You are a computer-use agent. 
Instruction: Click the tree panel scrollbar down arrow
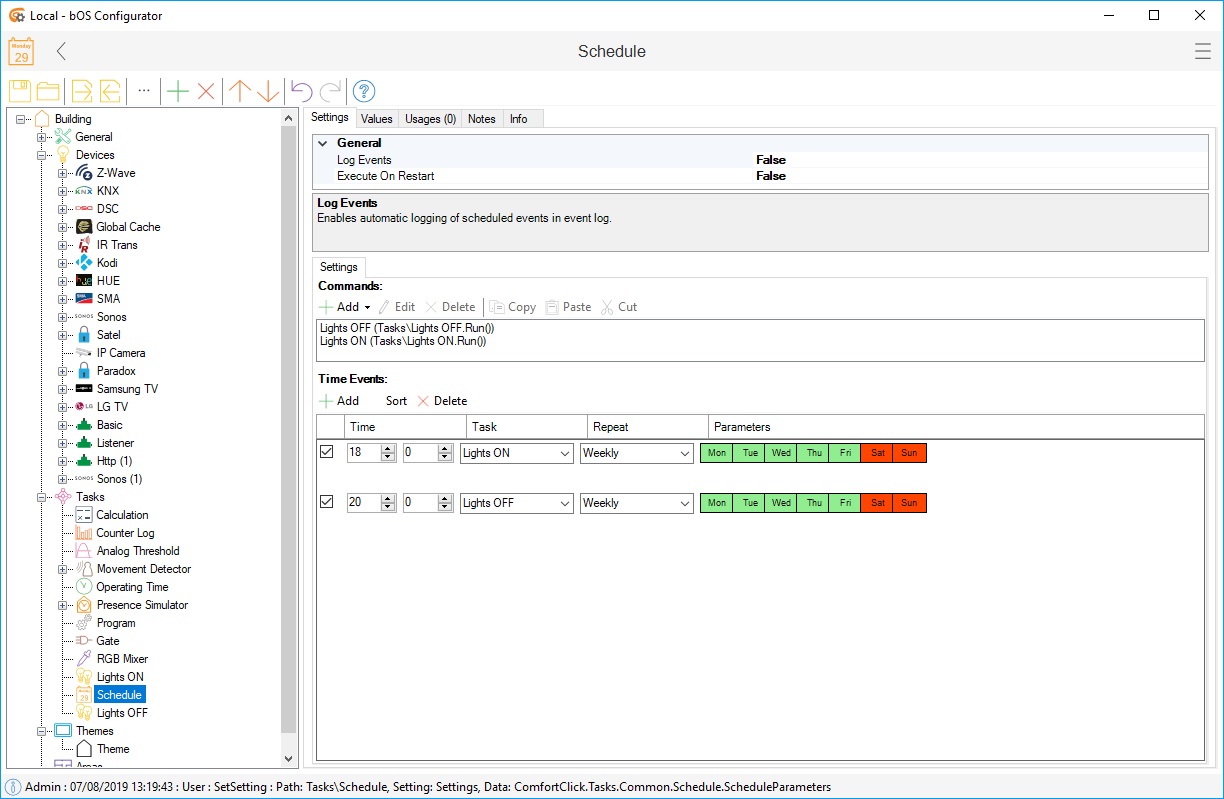289,760
